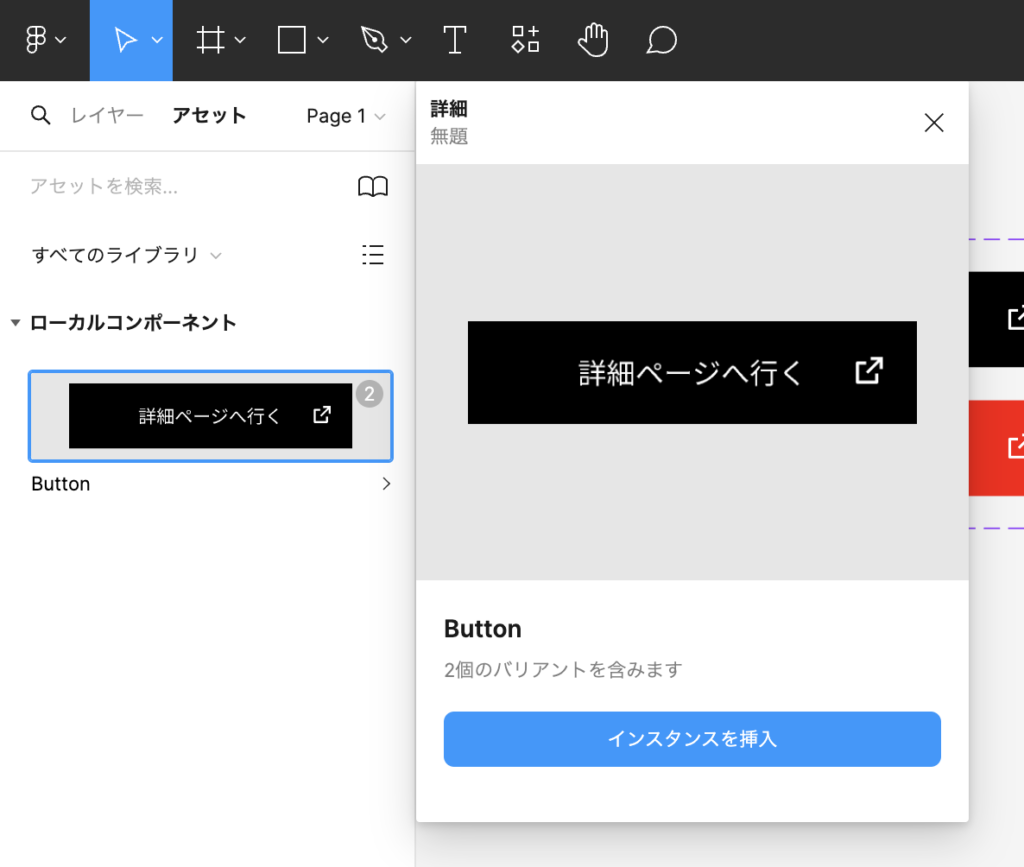Toggle the assets list view

(x=373, y=255)
